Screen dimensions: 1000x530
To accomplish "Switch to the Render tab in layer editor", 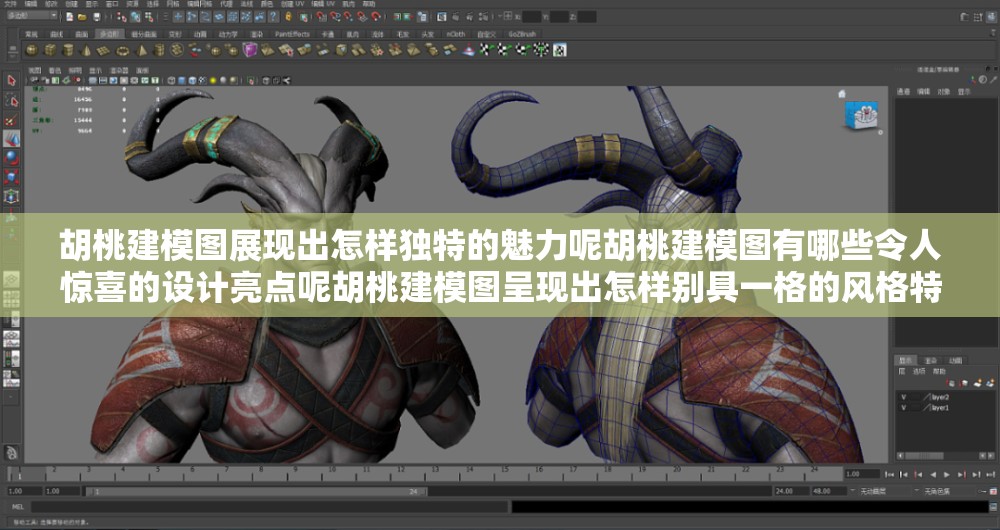I will pyautogui.click(x=930, y=360).
